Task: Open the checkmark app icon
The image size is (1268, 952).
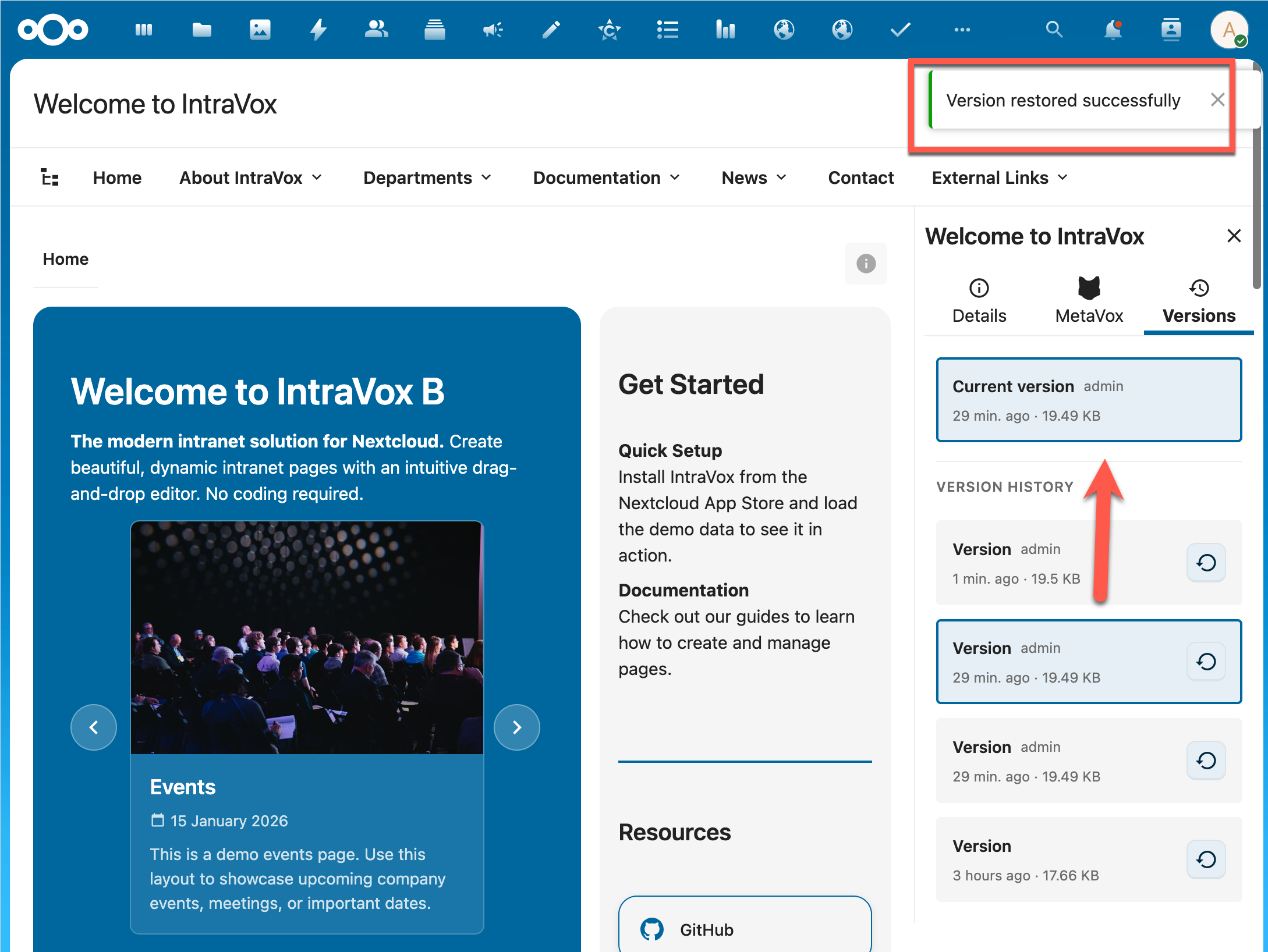Action: click(901, 30)
